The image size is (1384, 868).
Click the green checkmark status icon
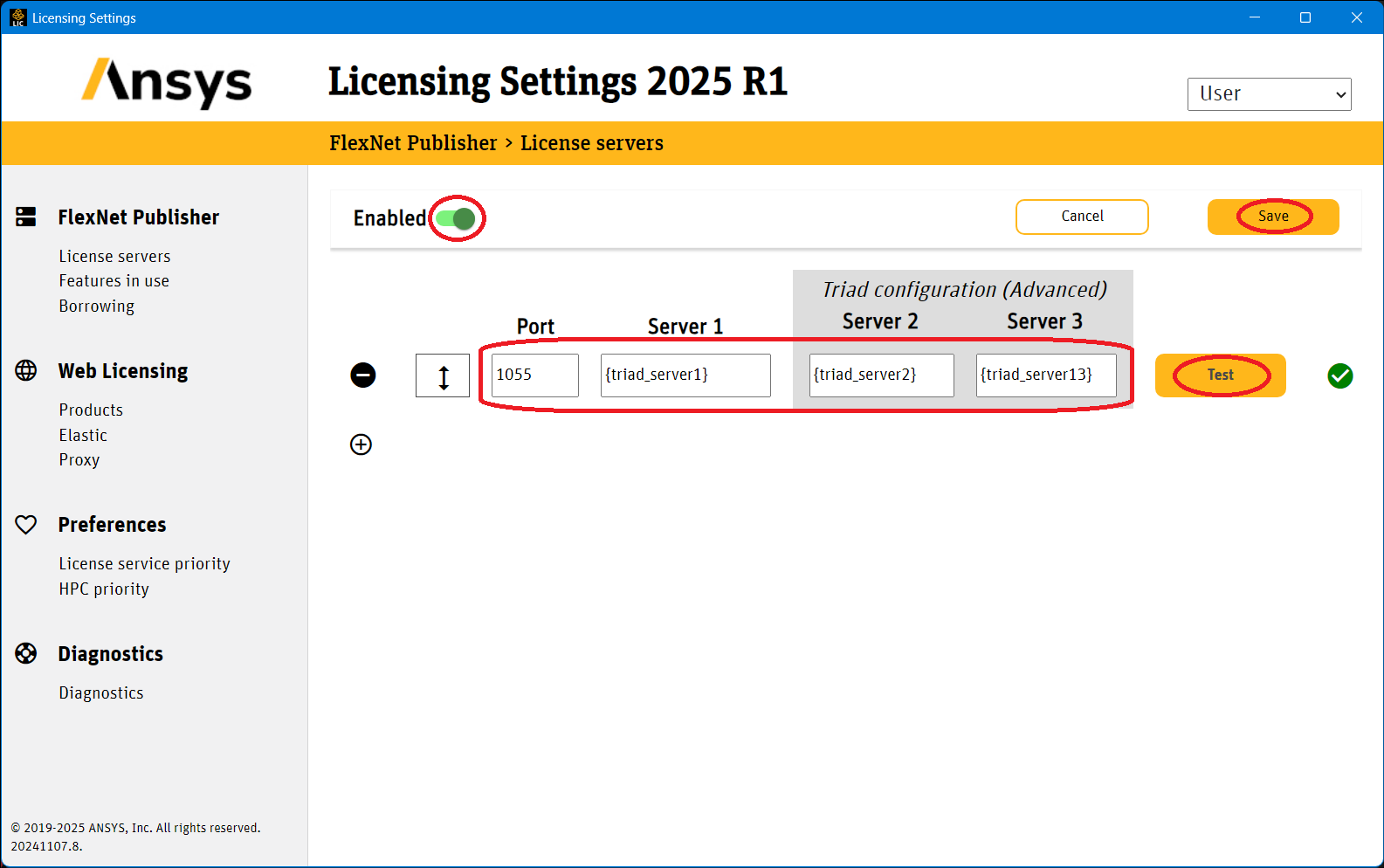point(1340,375)
